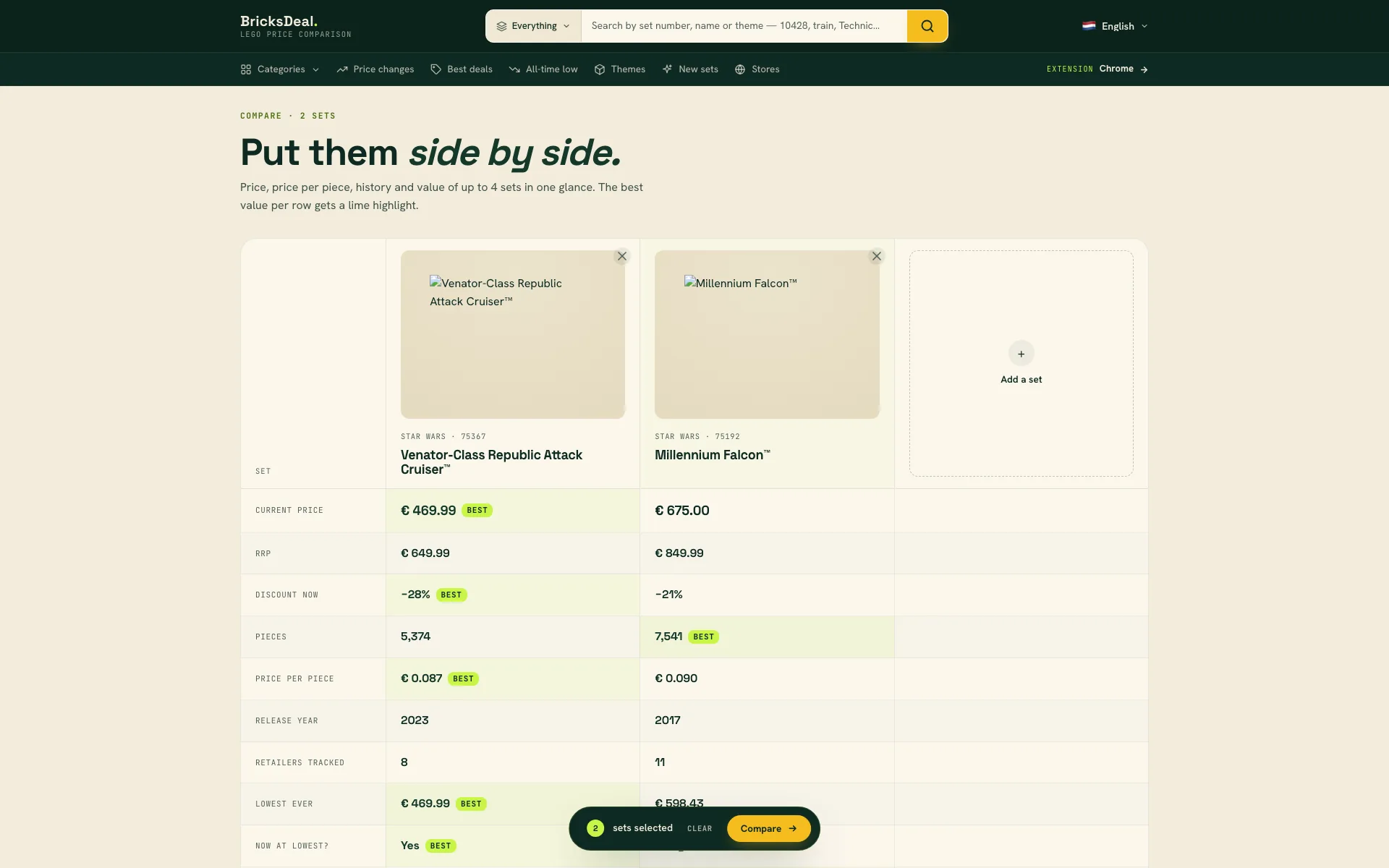
Task: Expand the Categories menu
Action: pyautogui.click(x=280, y=69)
